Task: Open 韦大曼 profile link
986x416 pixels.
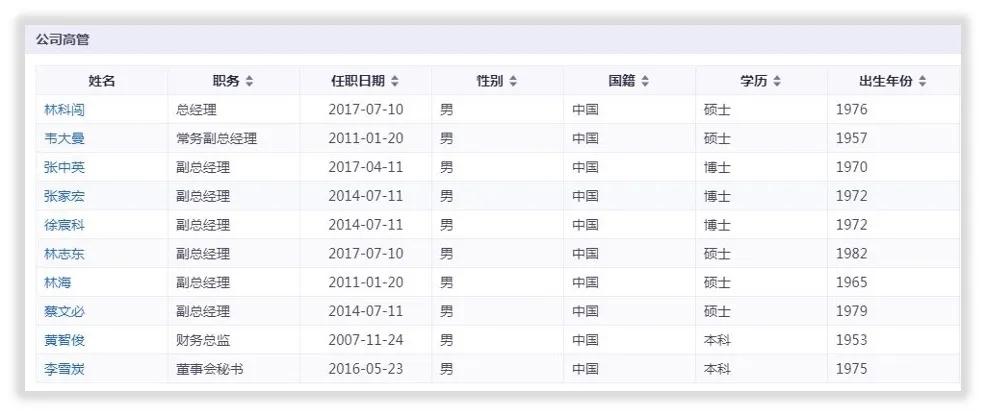Action: click(x=64, y=139)
